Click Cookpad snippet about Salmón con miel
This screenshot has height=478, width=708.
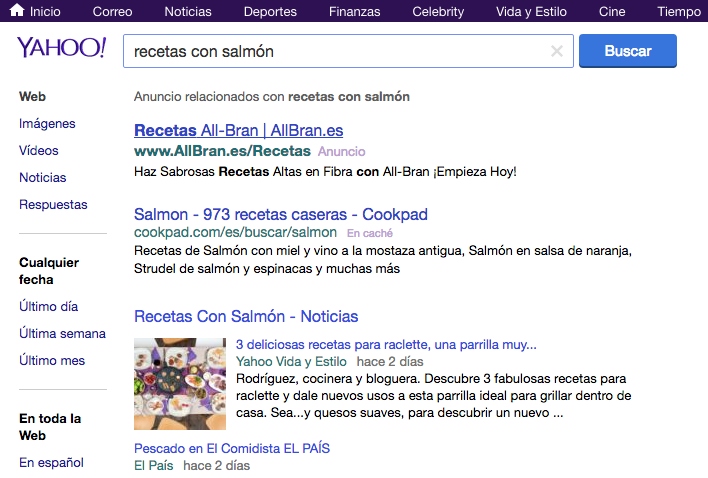[x=382, y=260]
